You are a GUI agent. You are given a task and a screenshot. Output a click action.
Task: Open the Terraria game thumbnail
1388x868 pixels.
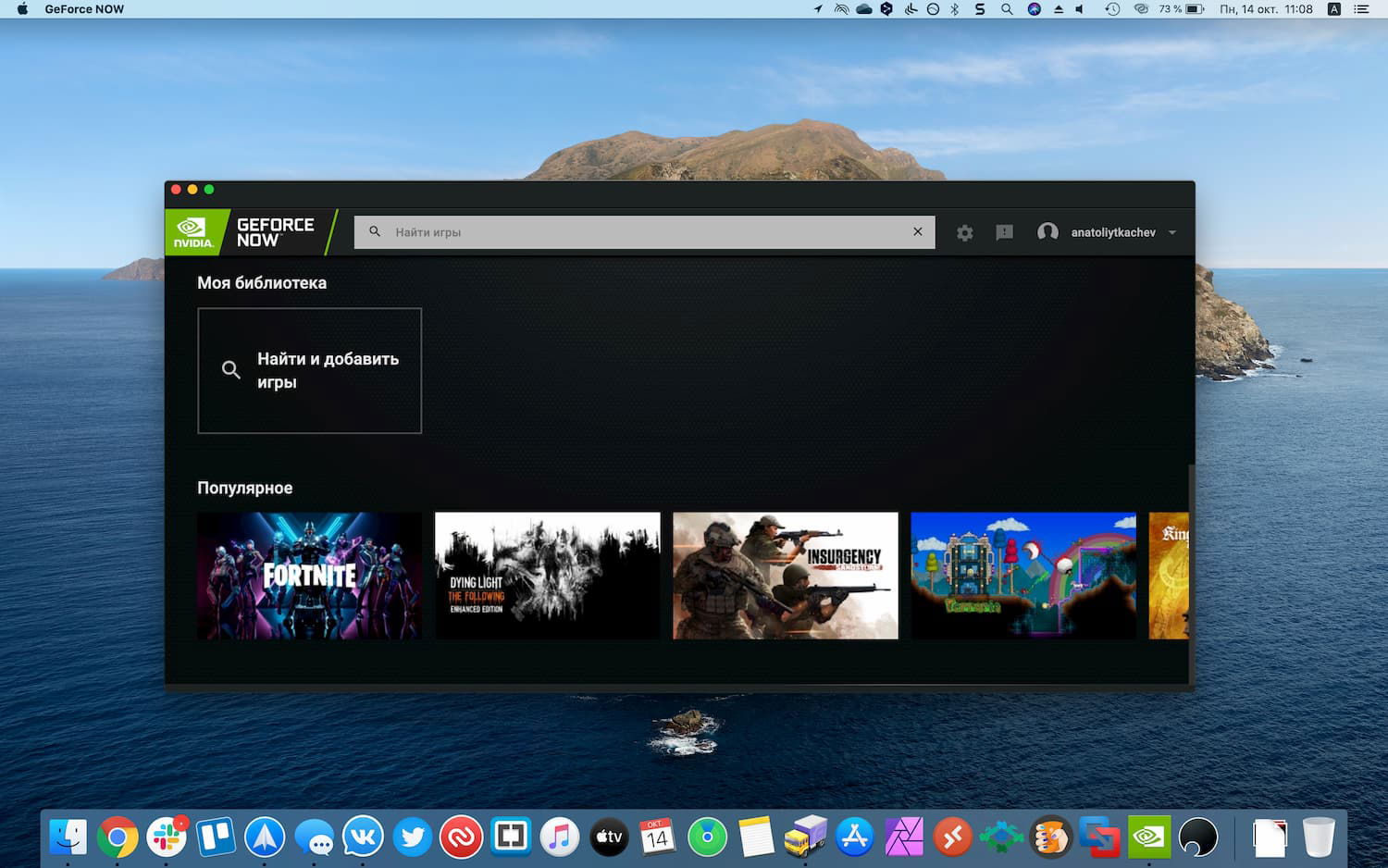click(x=1022, y=575)
